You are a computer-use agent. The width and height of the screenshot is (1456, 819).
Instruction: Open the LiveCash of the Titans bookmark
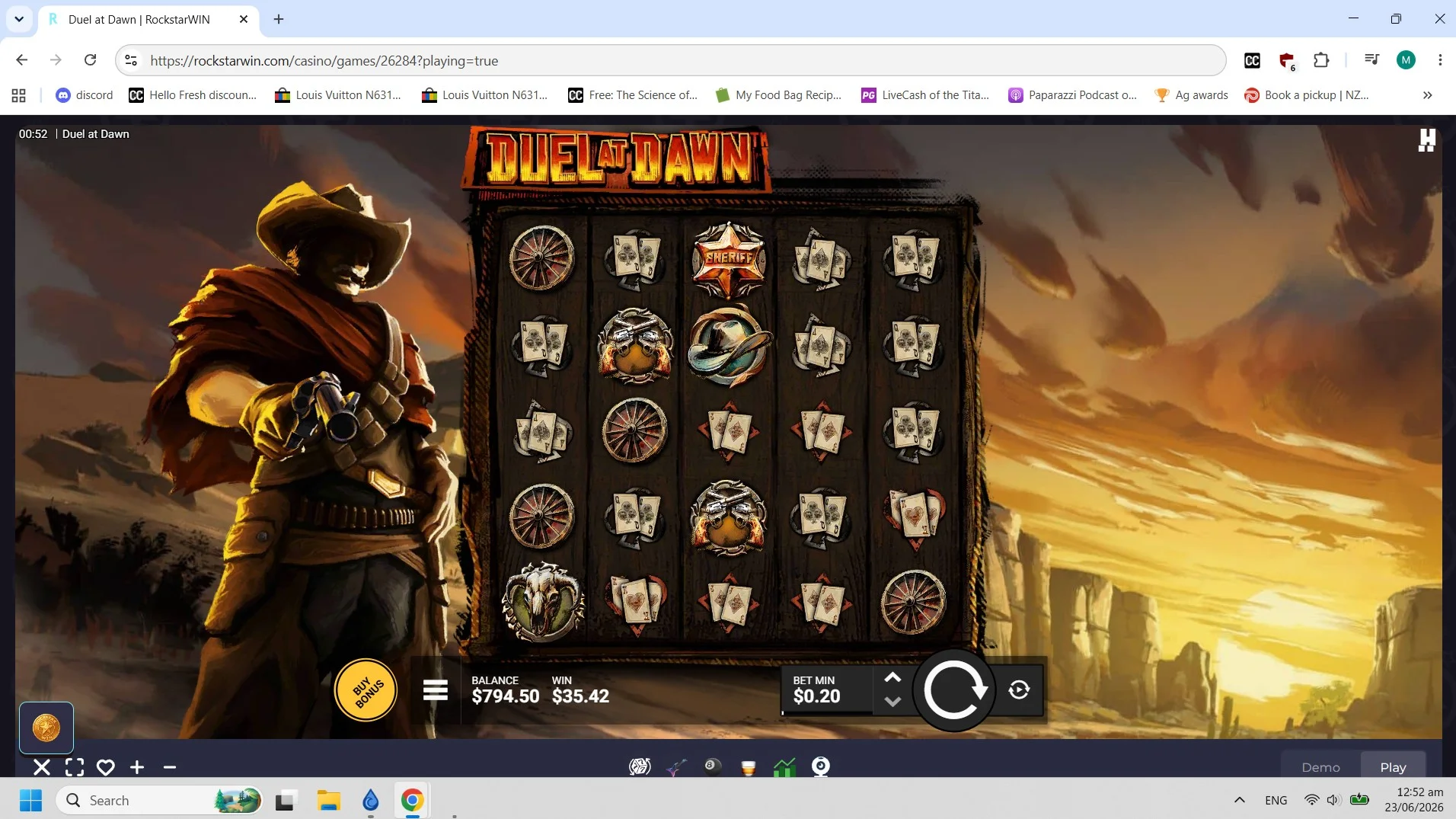click(925, 95)
